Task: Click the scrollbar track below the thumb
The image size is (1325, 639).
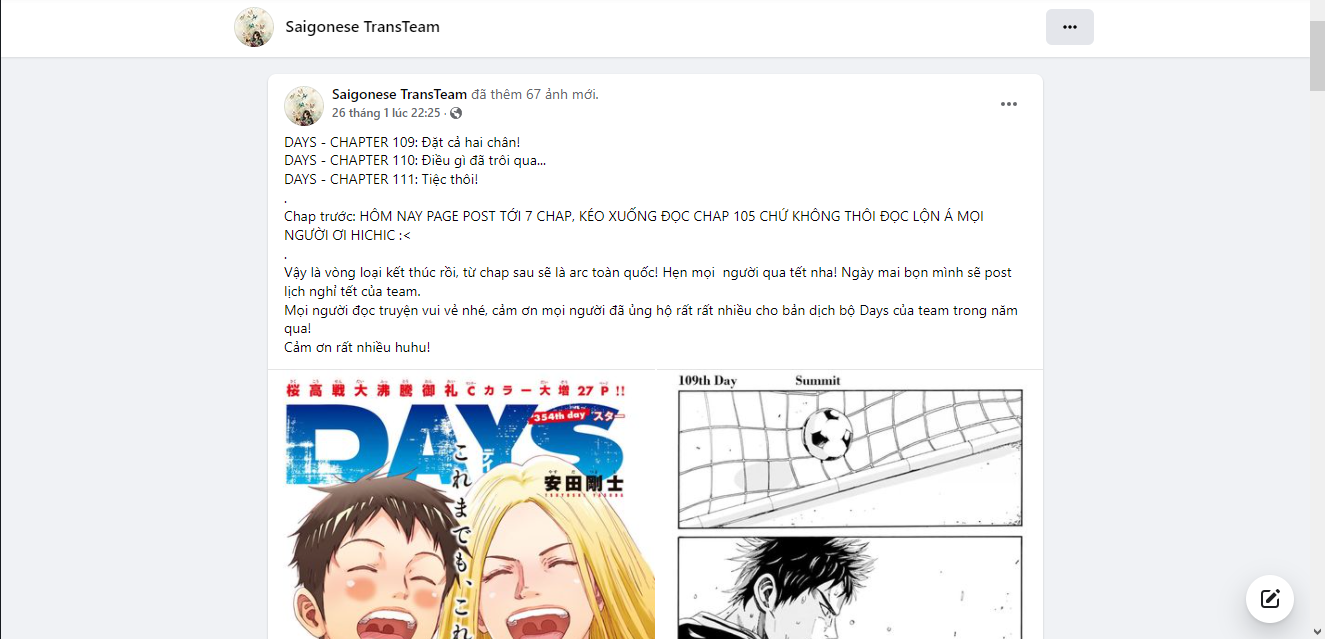Action: coord(1317,360)
